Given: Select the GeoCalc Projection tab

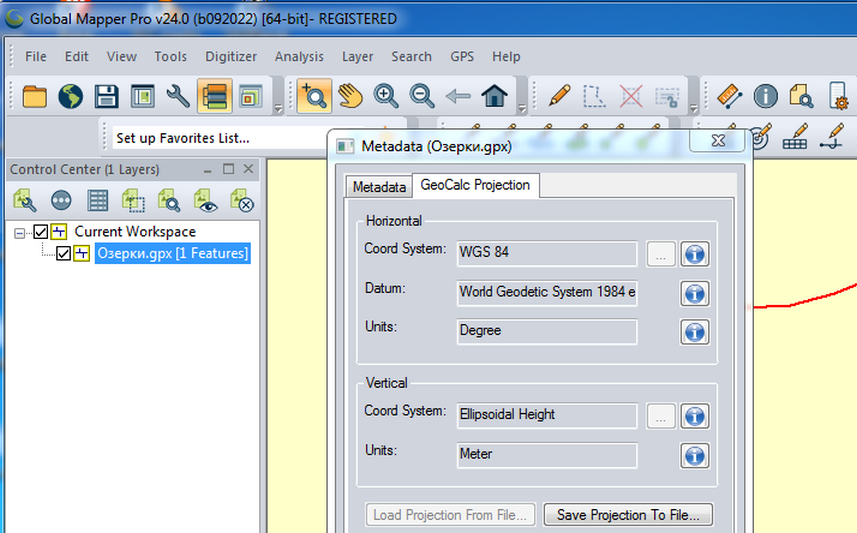Looking at the screenshot, I should [475, 185].
